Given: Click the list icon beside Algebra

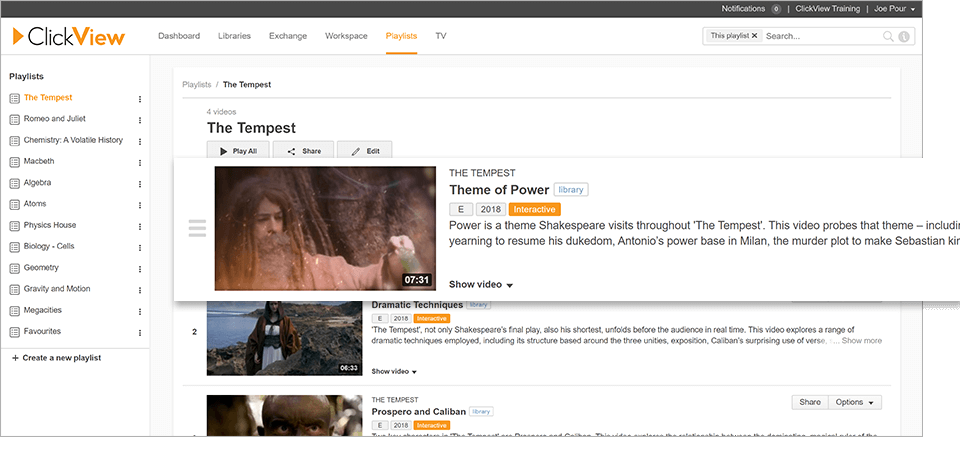Looking at the screenshot, I should (15, 184).
